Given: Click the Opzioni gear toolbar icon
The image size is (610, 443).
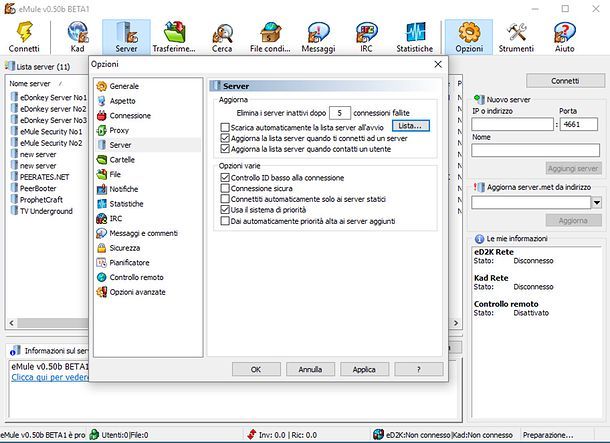Looking at the screenshot, I should [469, 37].
